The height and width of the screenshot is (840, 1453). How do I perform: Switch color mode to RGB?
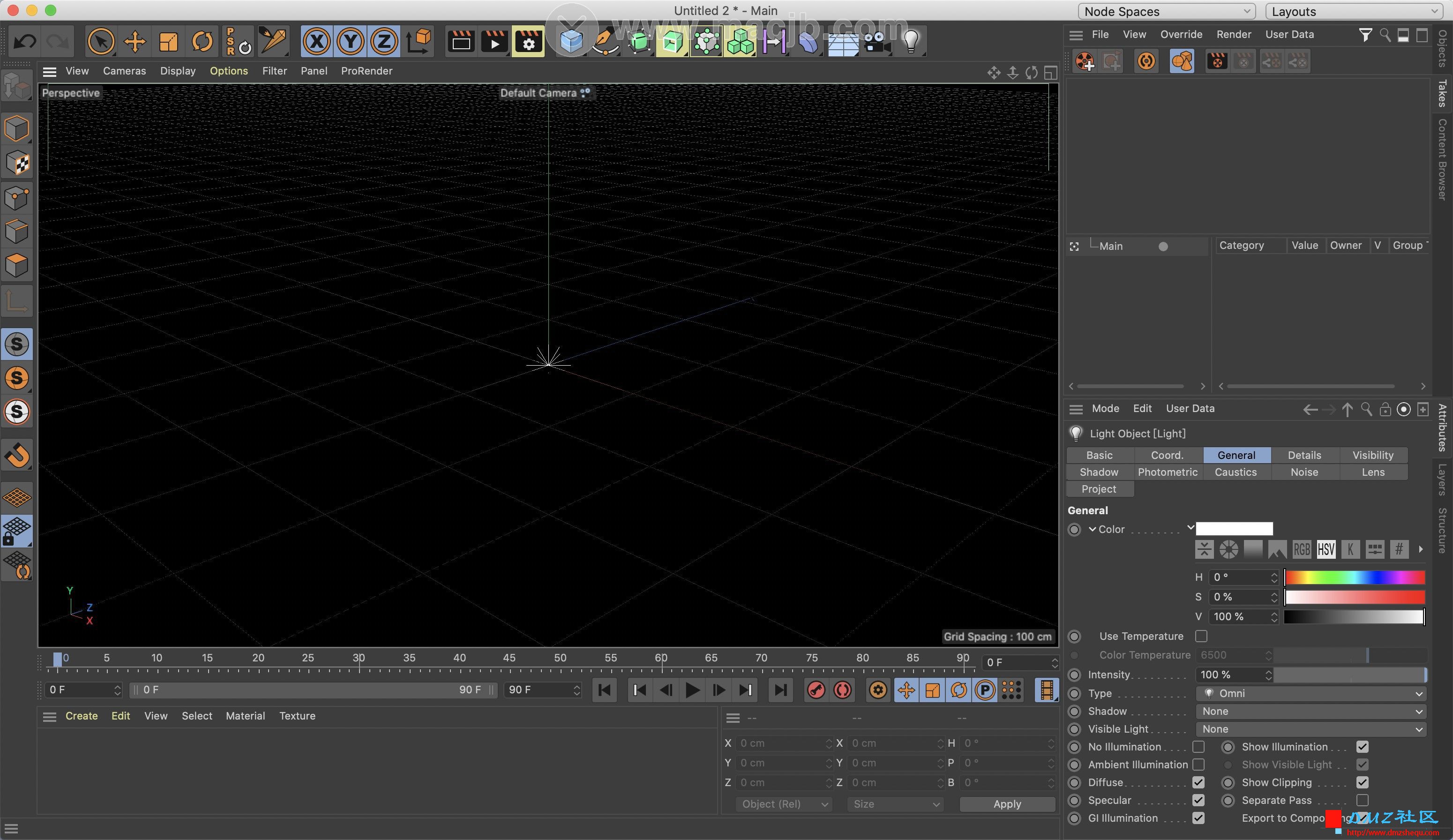coord(1302,549)
